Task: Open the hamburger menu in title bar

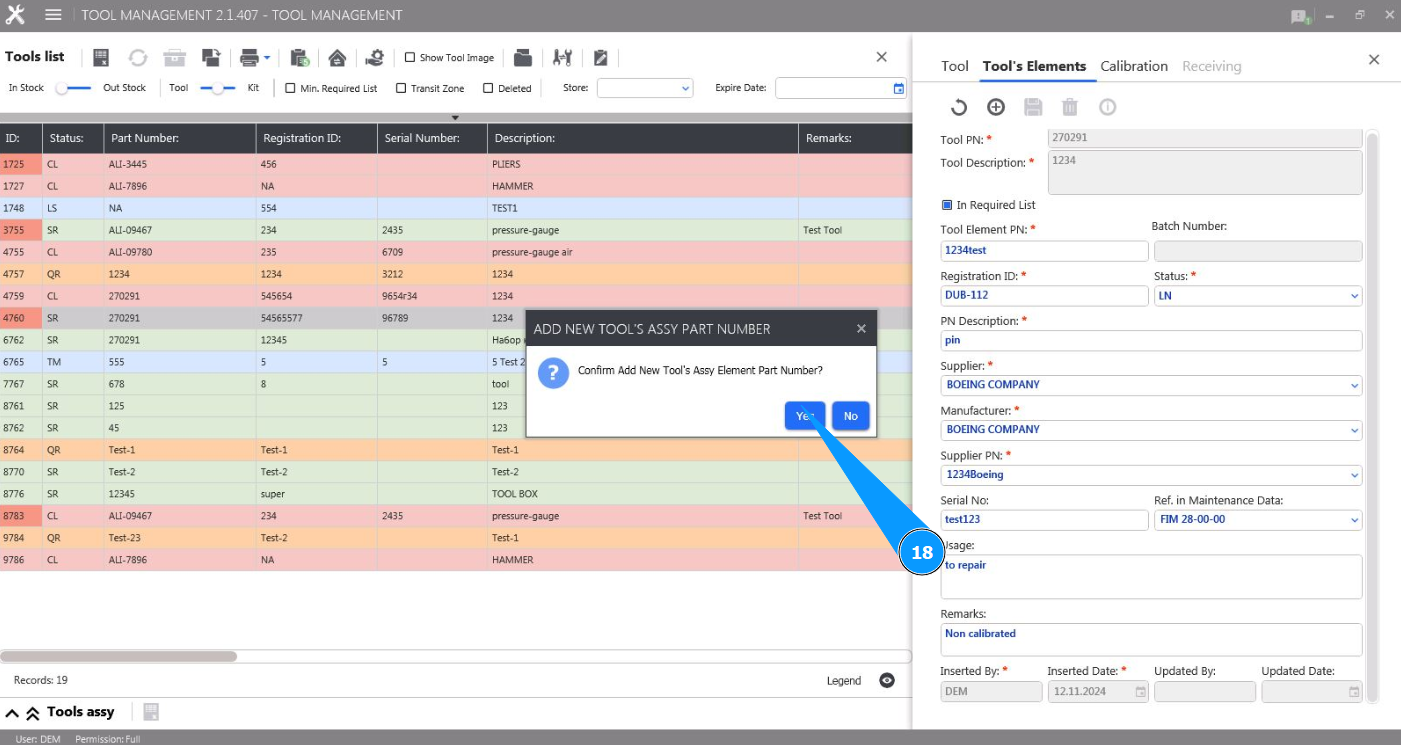Action: pos(53,15)
